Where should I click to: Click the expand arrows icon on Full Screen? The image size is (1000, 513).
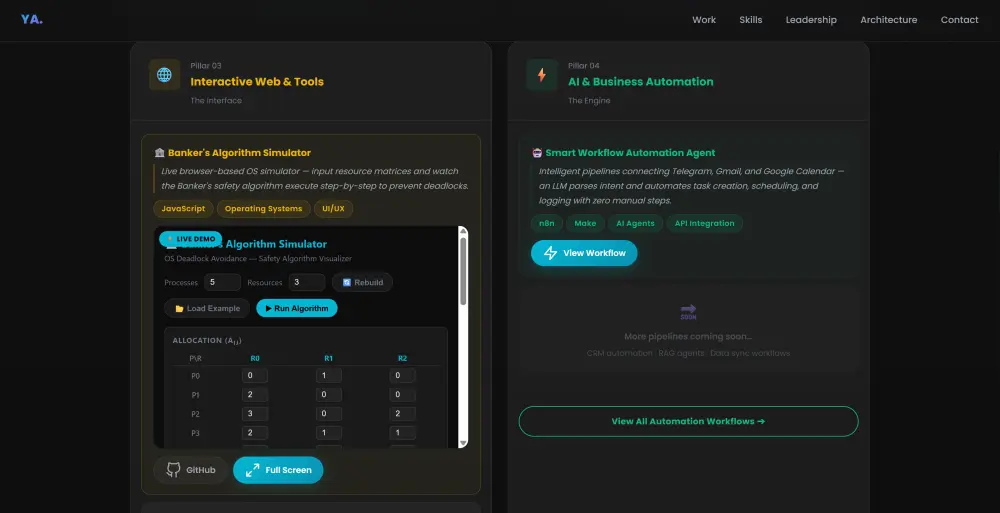coord(253,470)
